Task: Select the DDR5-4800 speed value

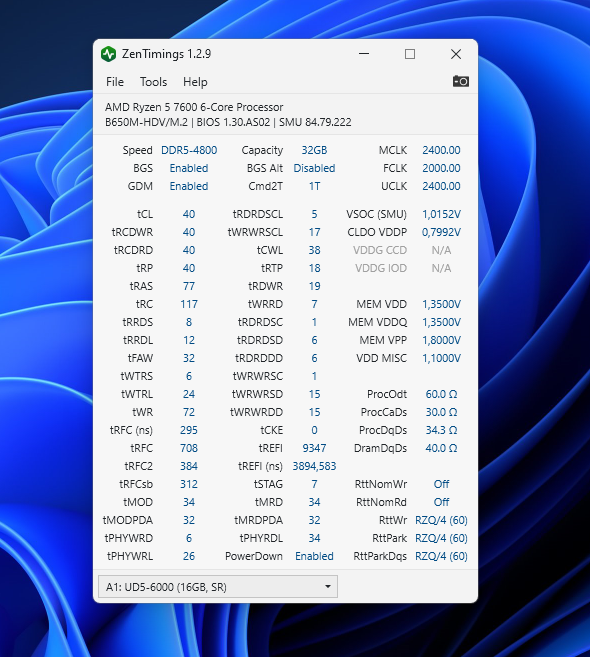Action: [x=189, y=150]
